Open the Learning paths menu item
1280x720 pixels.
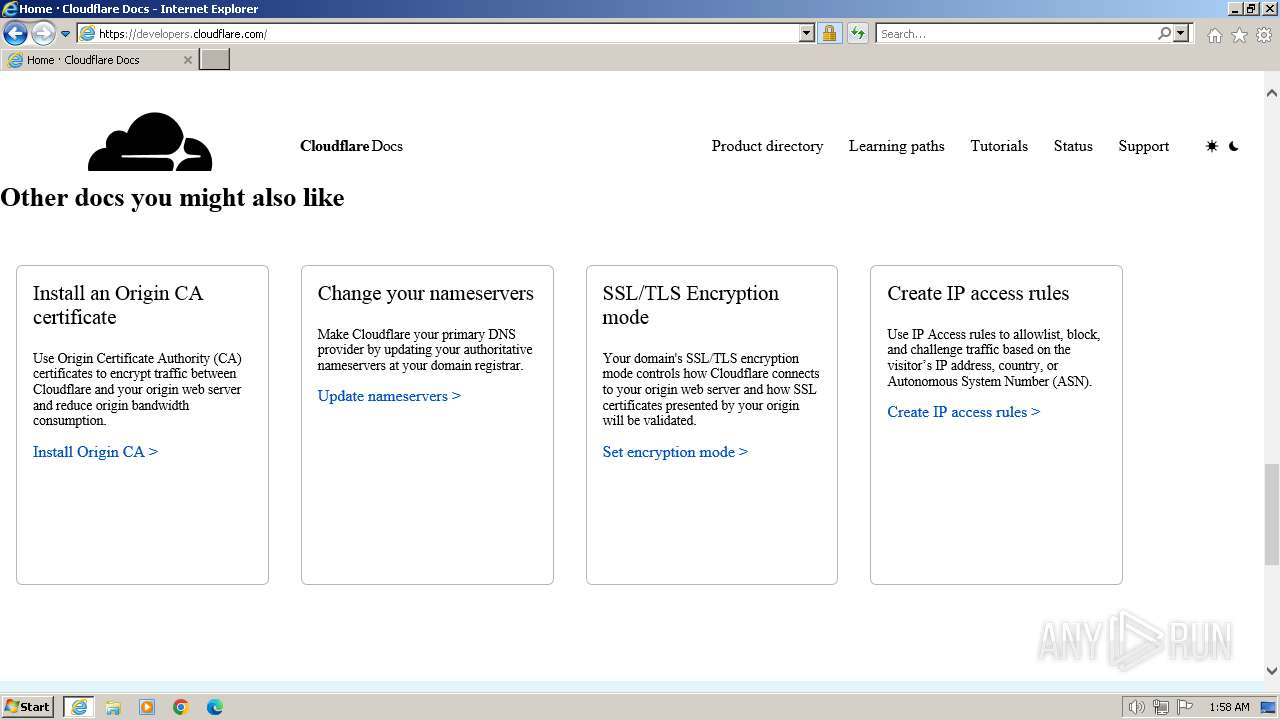(x=896, y=146)
